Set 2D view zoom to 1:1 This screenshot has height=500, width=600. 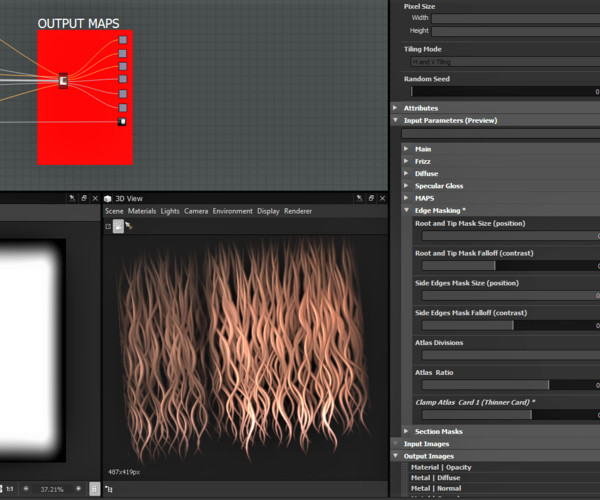pyautogui.click(x=10, y=489)
